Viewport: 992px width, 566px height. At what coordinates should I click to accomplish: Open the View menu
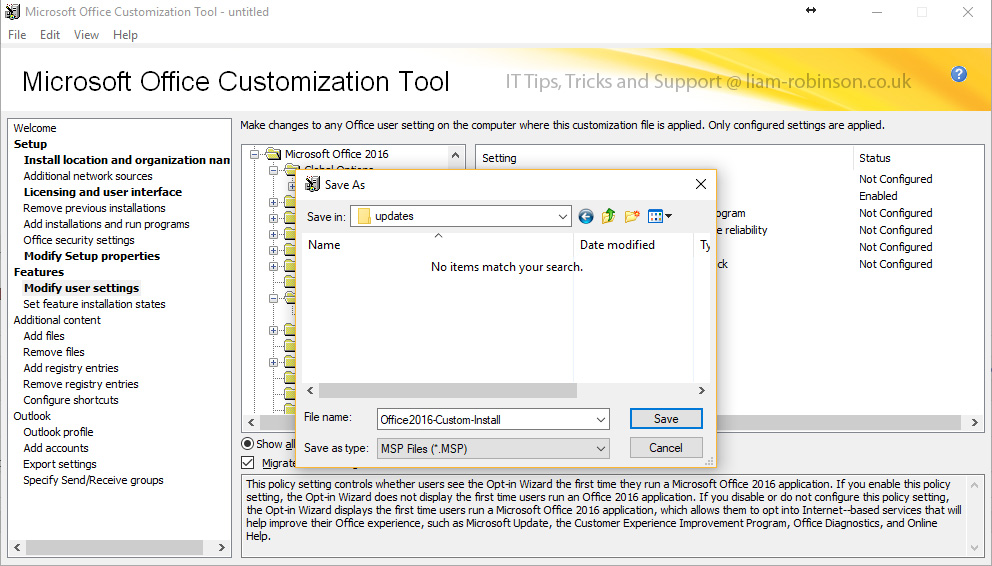(x=86, y=35)
